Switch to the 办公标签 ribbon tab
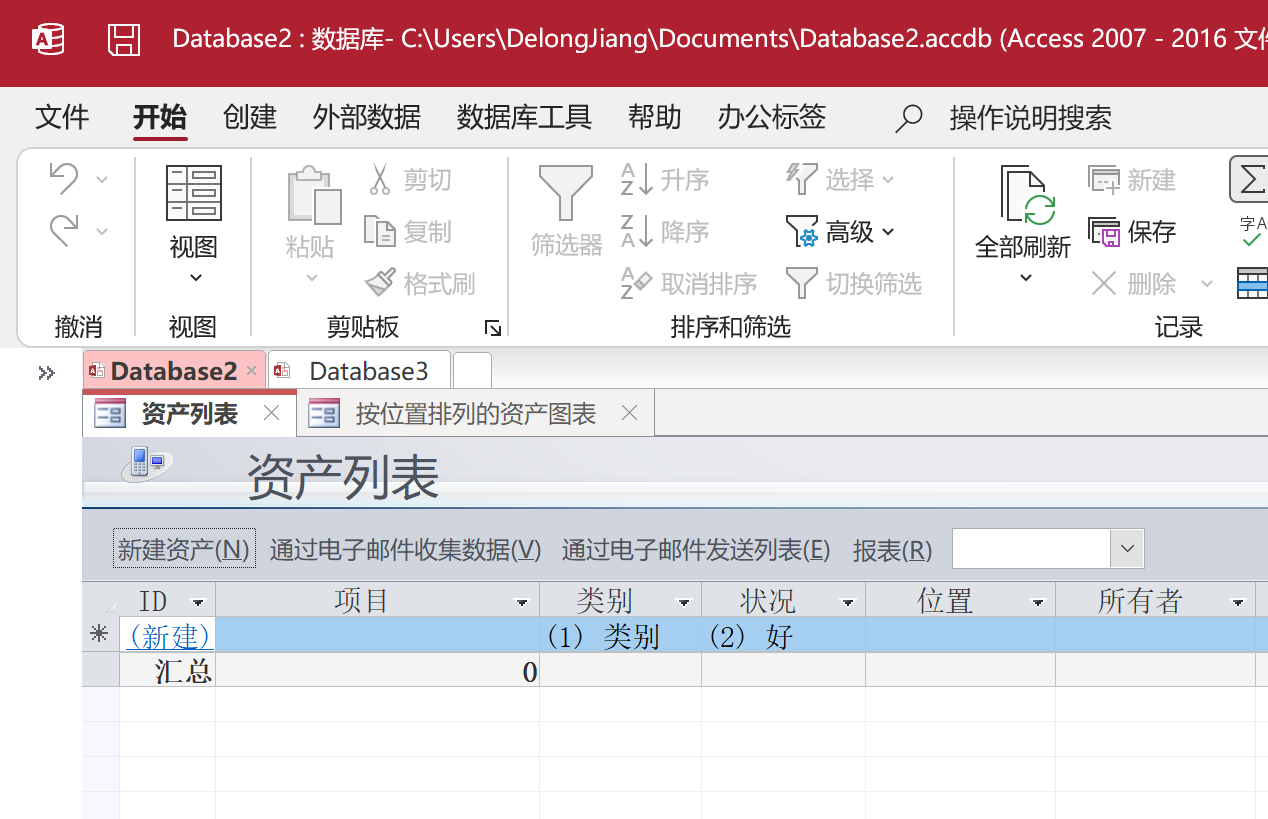This screenshot has width=1268, height=819. pyautogui.click(x=772, y=118)
